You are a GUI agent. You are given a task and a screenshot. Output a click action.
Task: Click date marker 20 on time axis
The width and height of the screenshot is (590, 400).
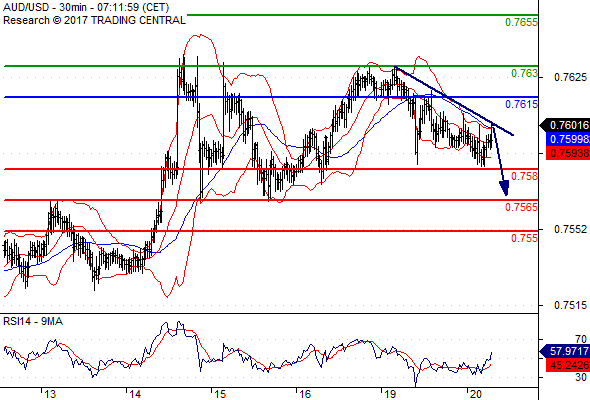coord(476,394)
